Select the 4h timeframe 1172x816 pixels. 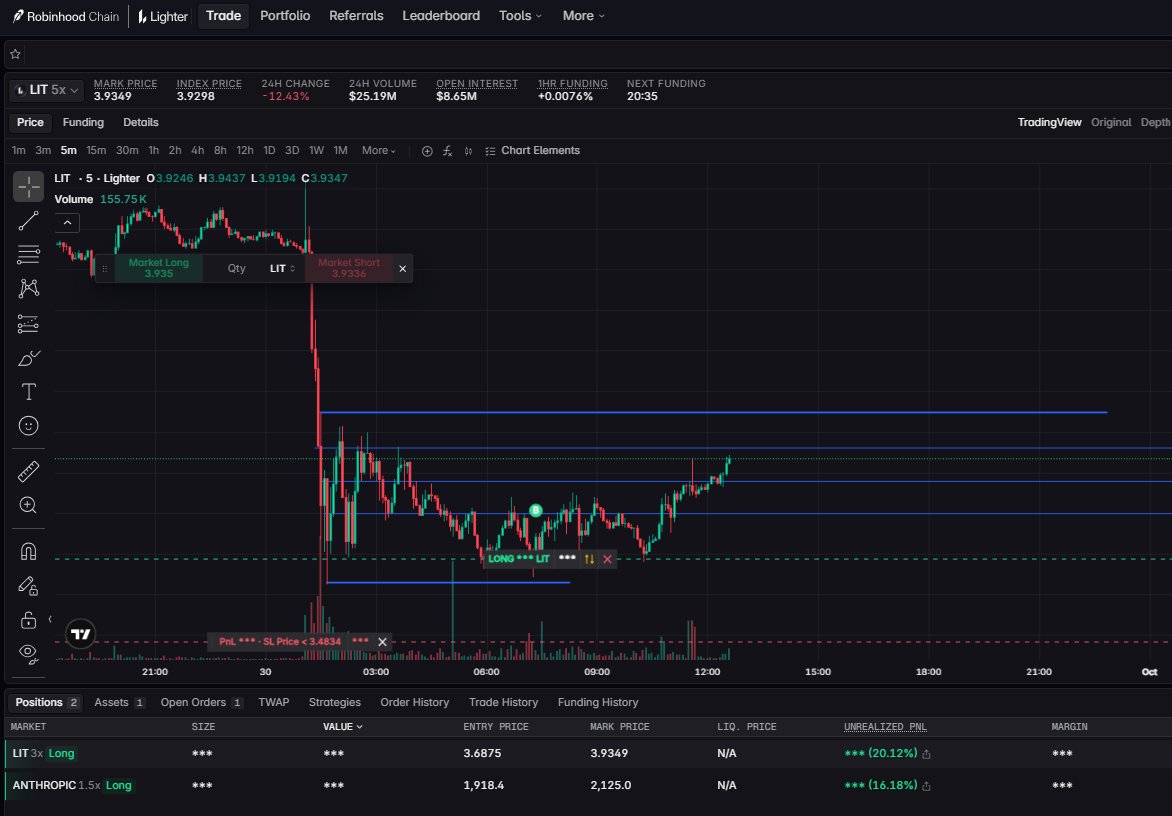point(197,151)
